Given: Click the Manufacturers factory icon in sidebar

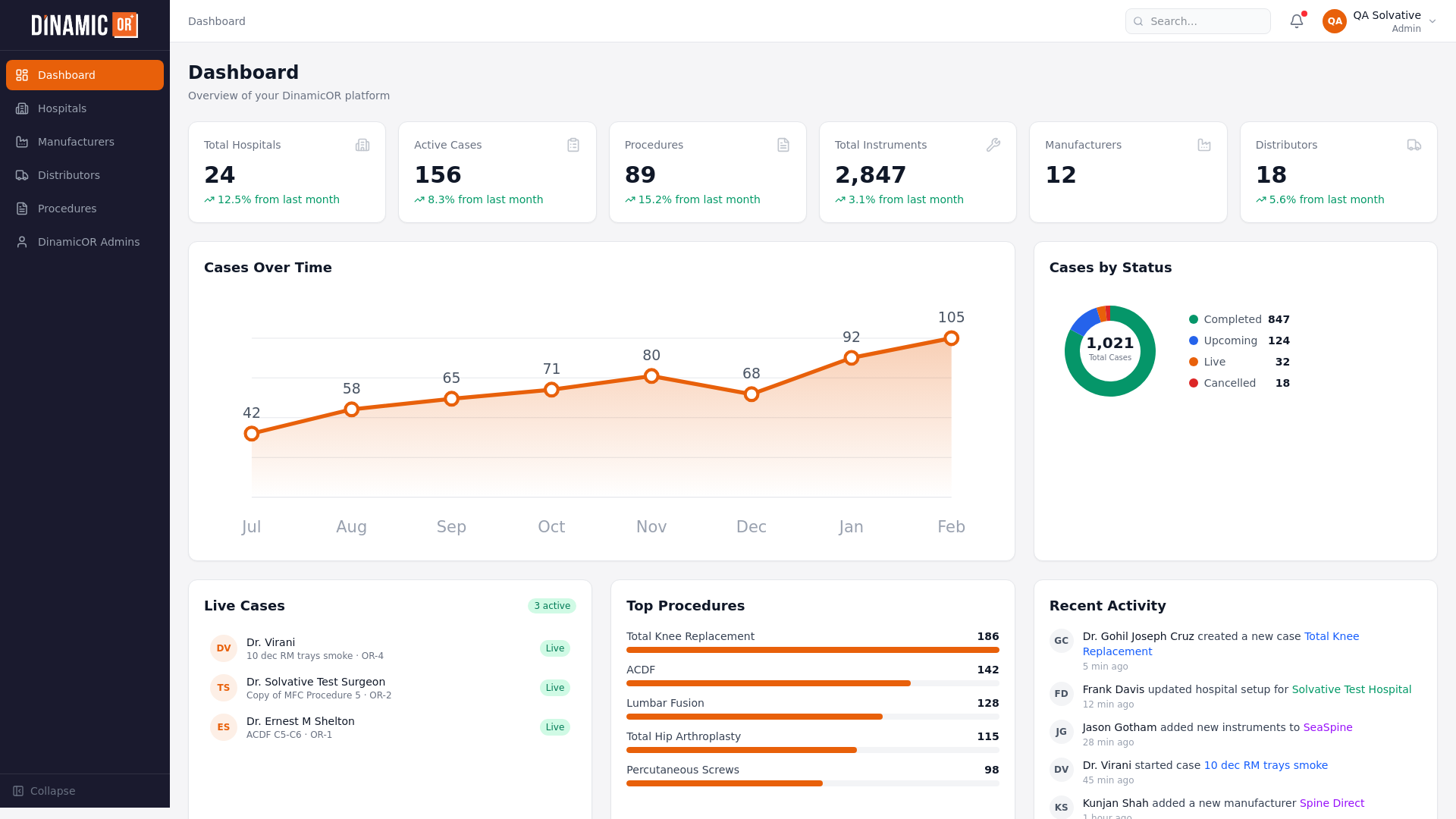Looking at the screenshot, I should (x=22, y=142).
